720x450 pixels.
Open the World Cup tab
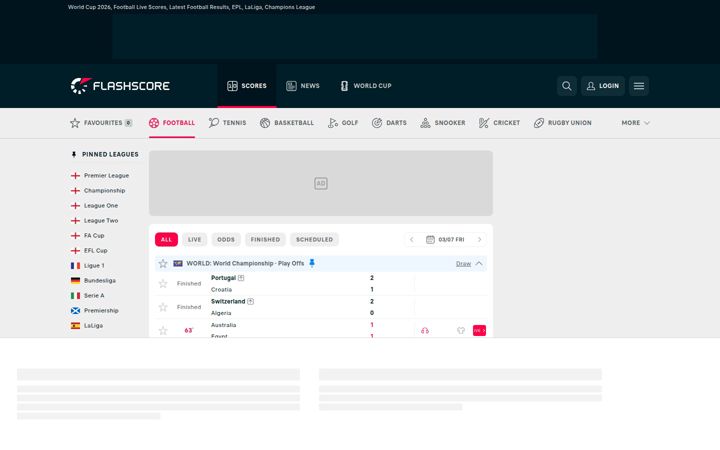pyautogui.click(x=366, y=86)
